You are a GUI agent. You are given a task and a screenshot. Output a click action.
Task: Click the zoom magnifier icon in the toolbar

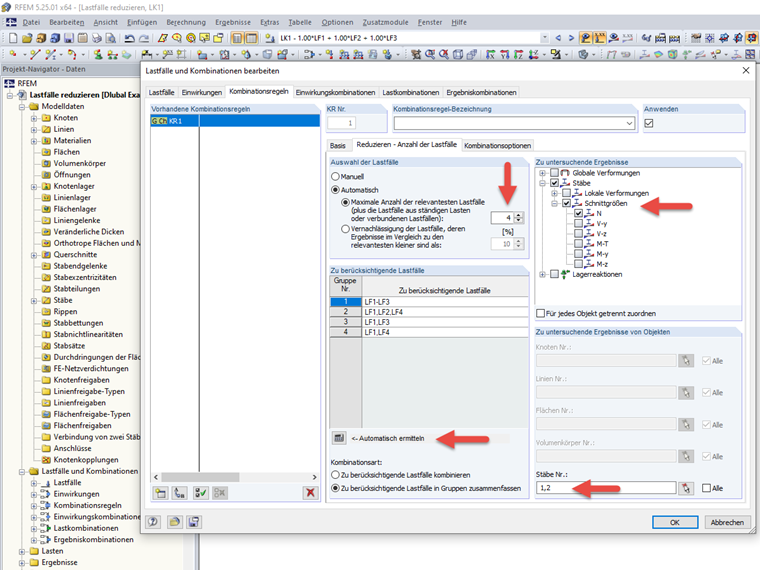tap(430, 55)
